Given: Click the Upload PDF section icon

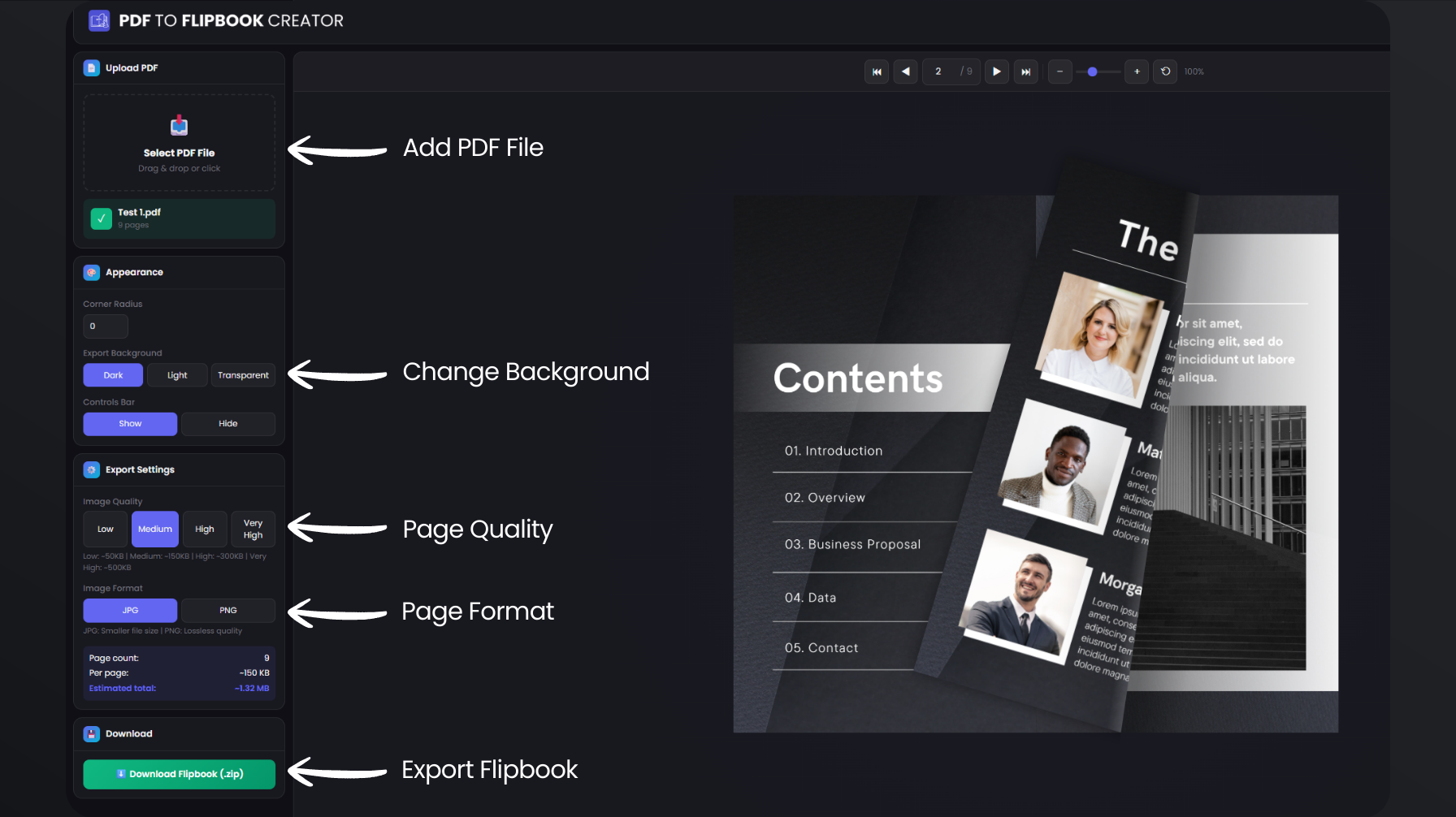Looking at the screenshot, I should (x=92, y=68).
